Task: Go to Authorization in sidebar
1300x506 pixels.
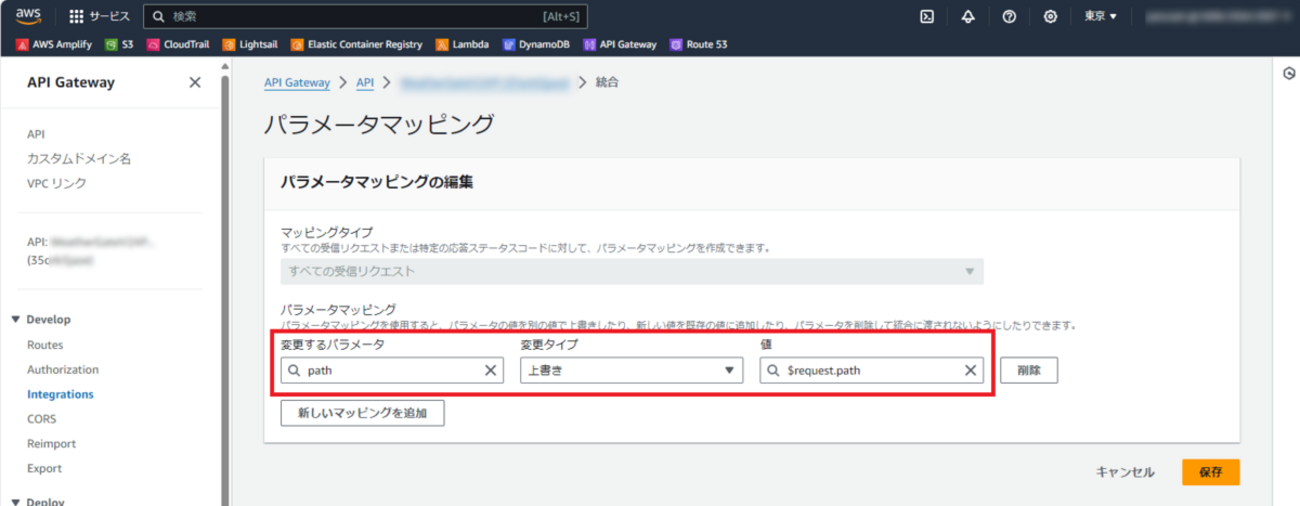Action: pos(63,370)
